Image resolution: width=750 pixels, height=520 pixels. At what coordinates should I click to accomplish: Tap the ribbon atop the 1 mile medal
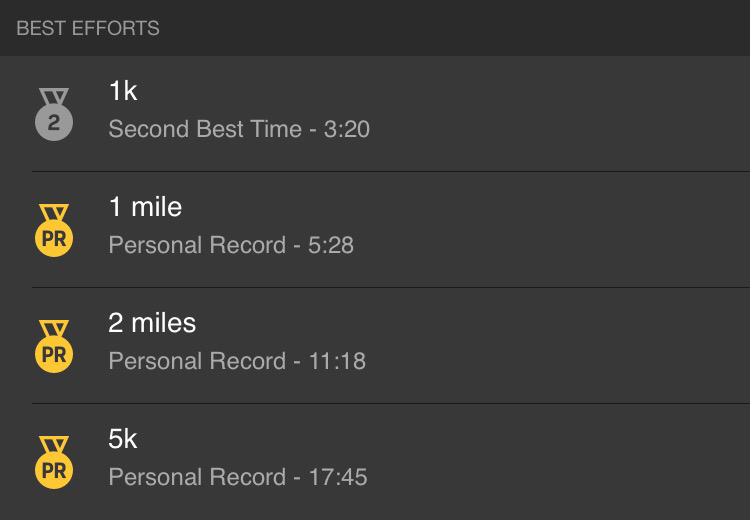click(x=54, y=212)
